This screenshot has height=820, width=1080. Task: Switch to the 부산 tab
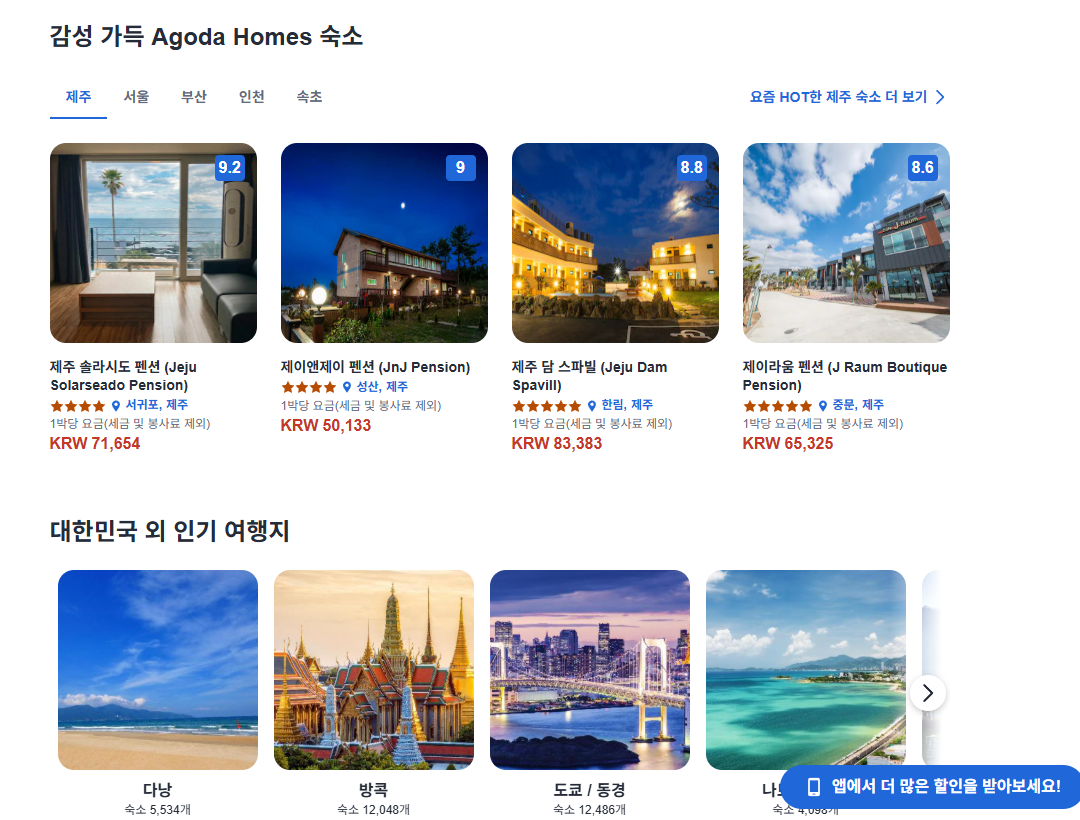(194, 97)
